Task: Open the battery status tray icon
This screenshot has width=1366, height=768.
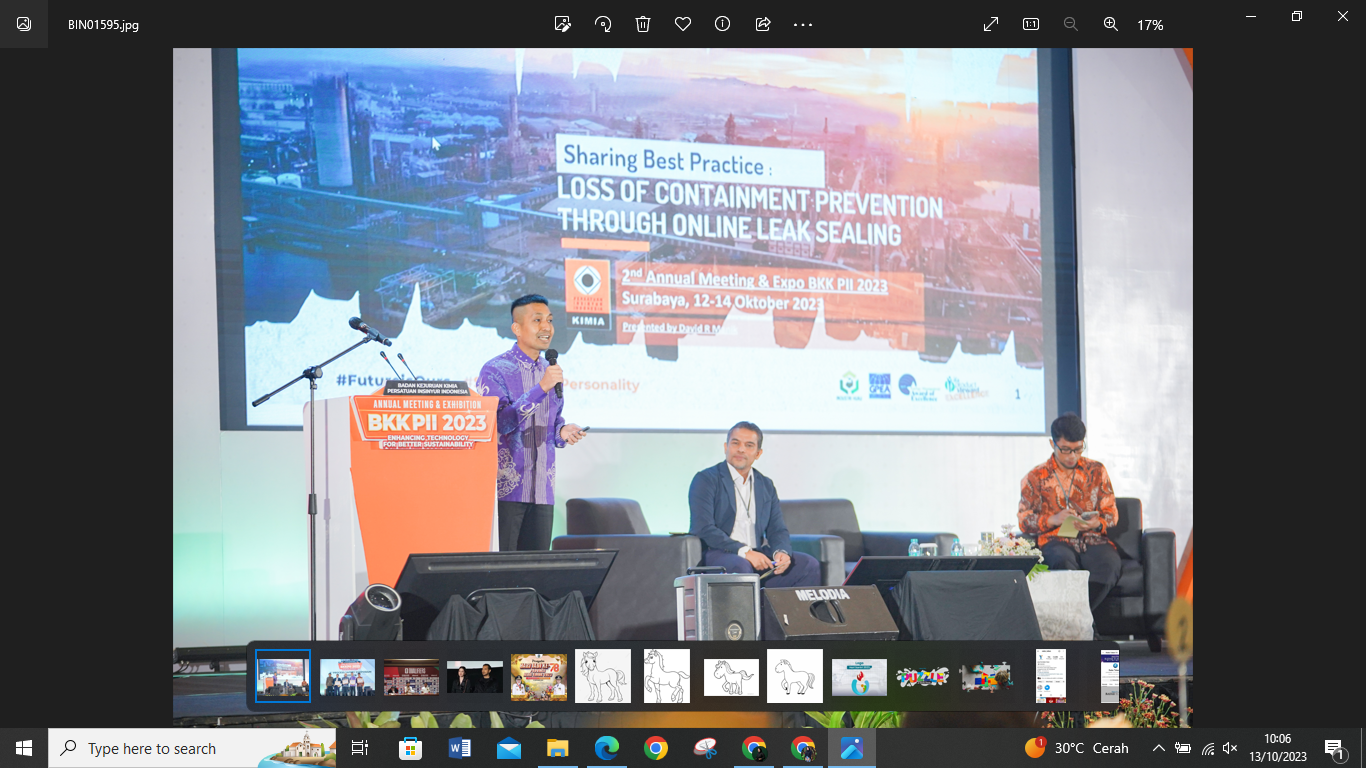Action: point(1183,748)
